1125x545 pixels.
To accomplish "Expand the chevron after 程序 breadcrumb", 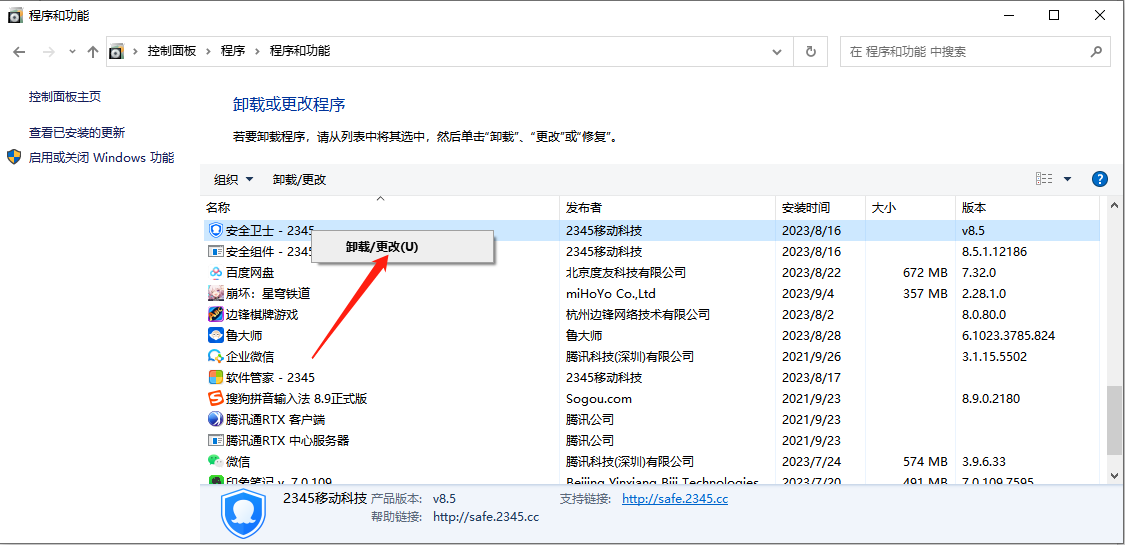I will (x=258, y=52).
